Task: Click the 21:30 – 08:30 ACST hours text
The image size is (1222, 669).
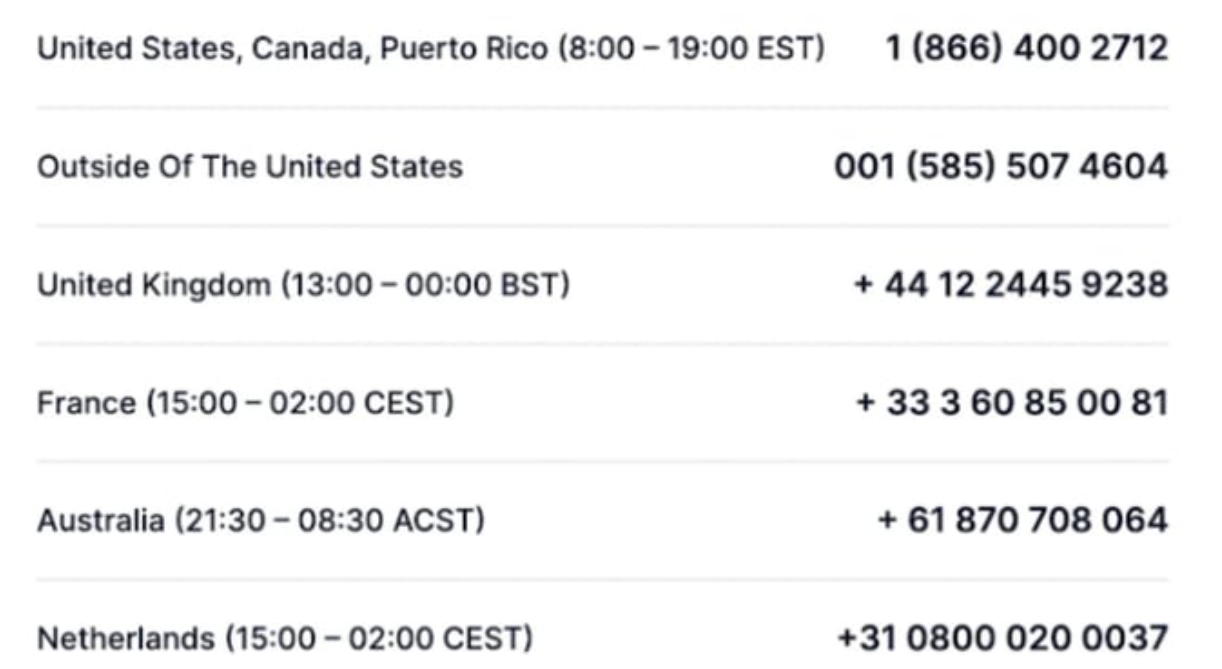Action: click(328, 521)
